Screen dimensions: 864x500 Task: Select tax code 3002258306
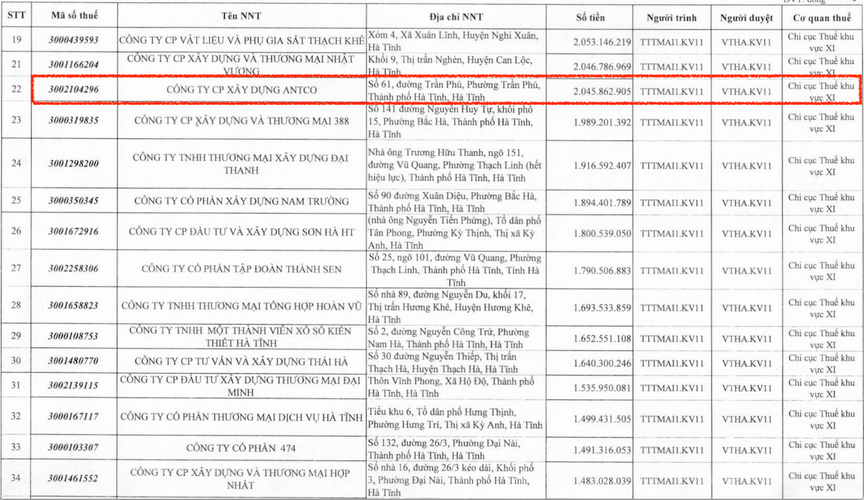coord(74,268)
